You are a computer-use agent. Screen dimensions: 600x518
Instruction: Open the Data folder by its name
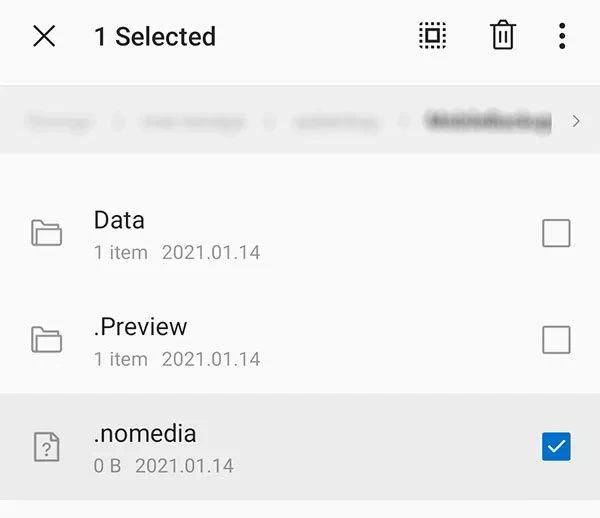(x=119, y=220)
